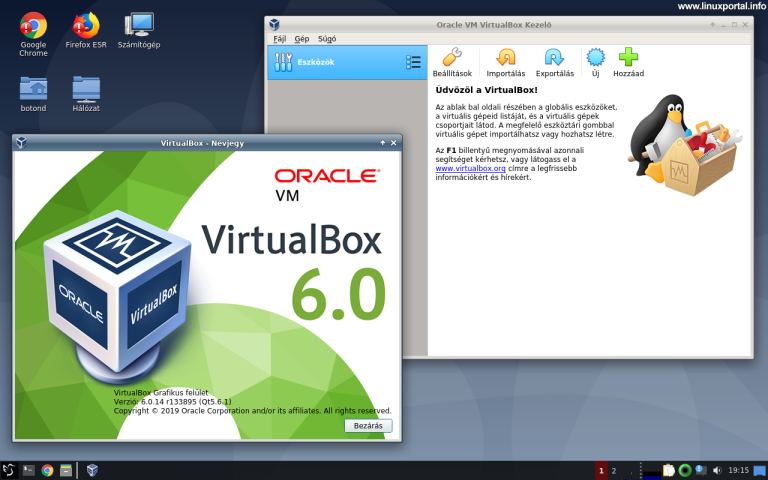Maximize the Oracle VM VirtualBox Kezelő window
The height and width of the screenshot is (480, 768).
tap(734, 24)
